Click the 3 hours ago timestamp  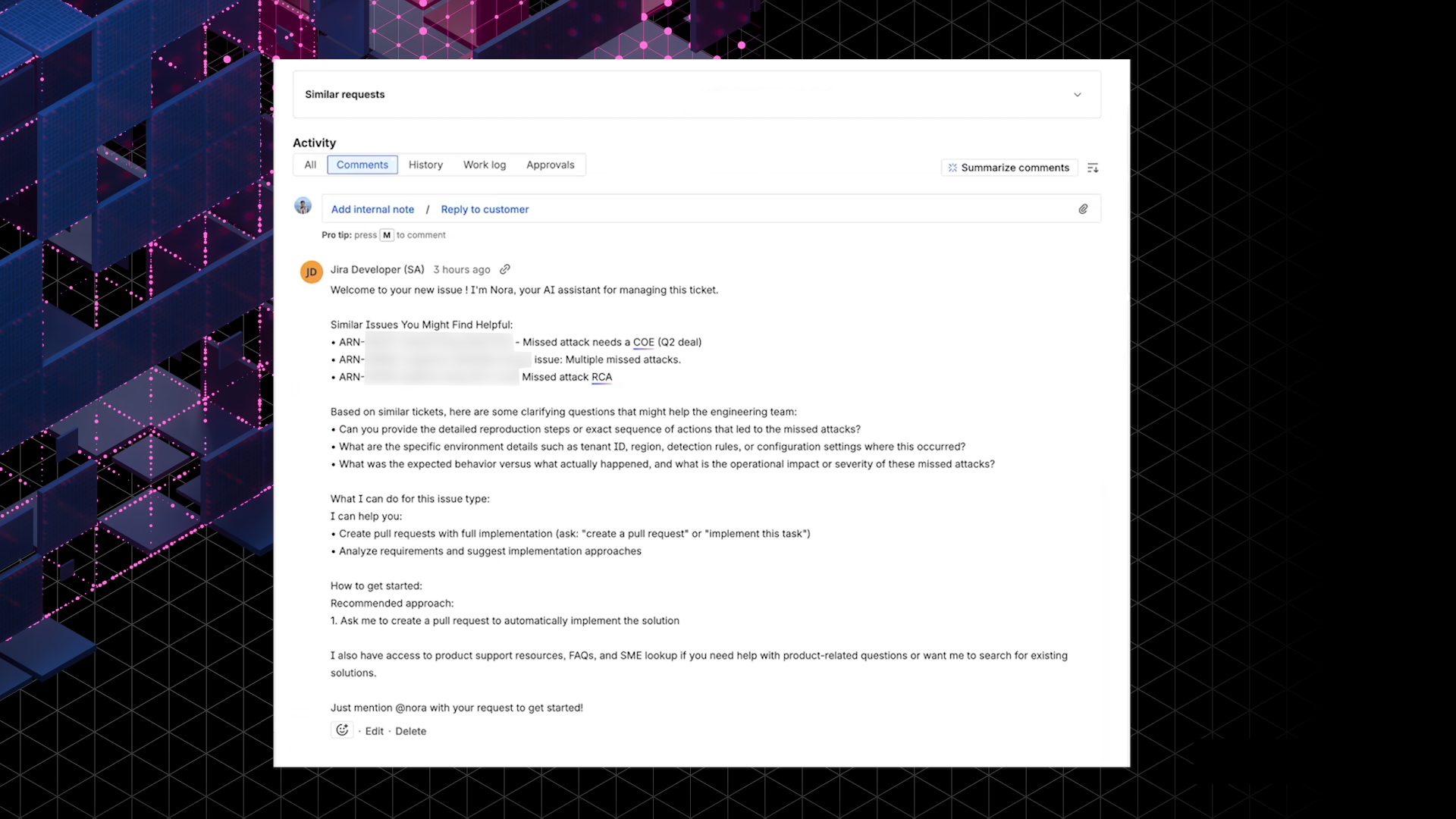pos(462,269)
